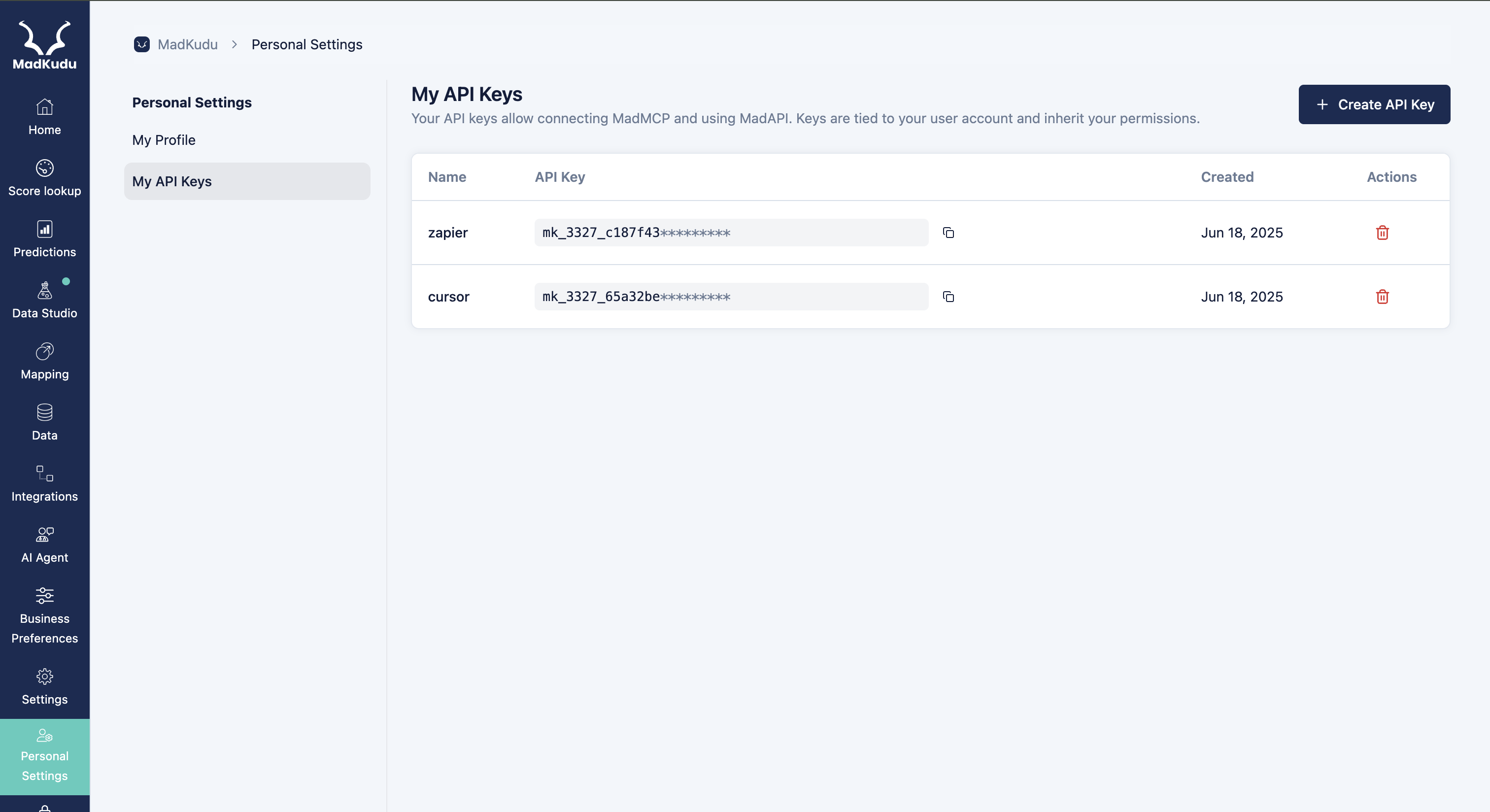
Task: Go to Home in sidebar
Action: point(44,117)
